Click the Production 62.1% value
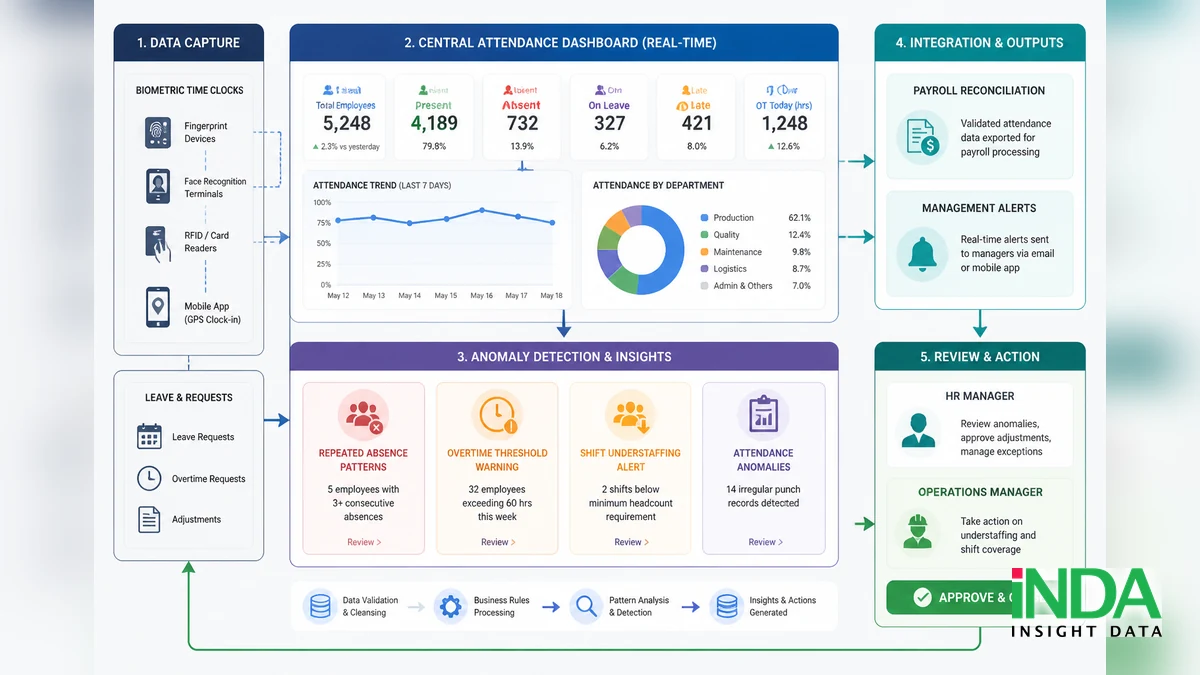 click(x=799, y=218)
